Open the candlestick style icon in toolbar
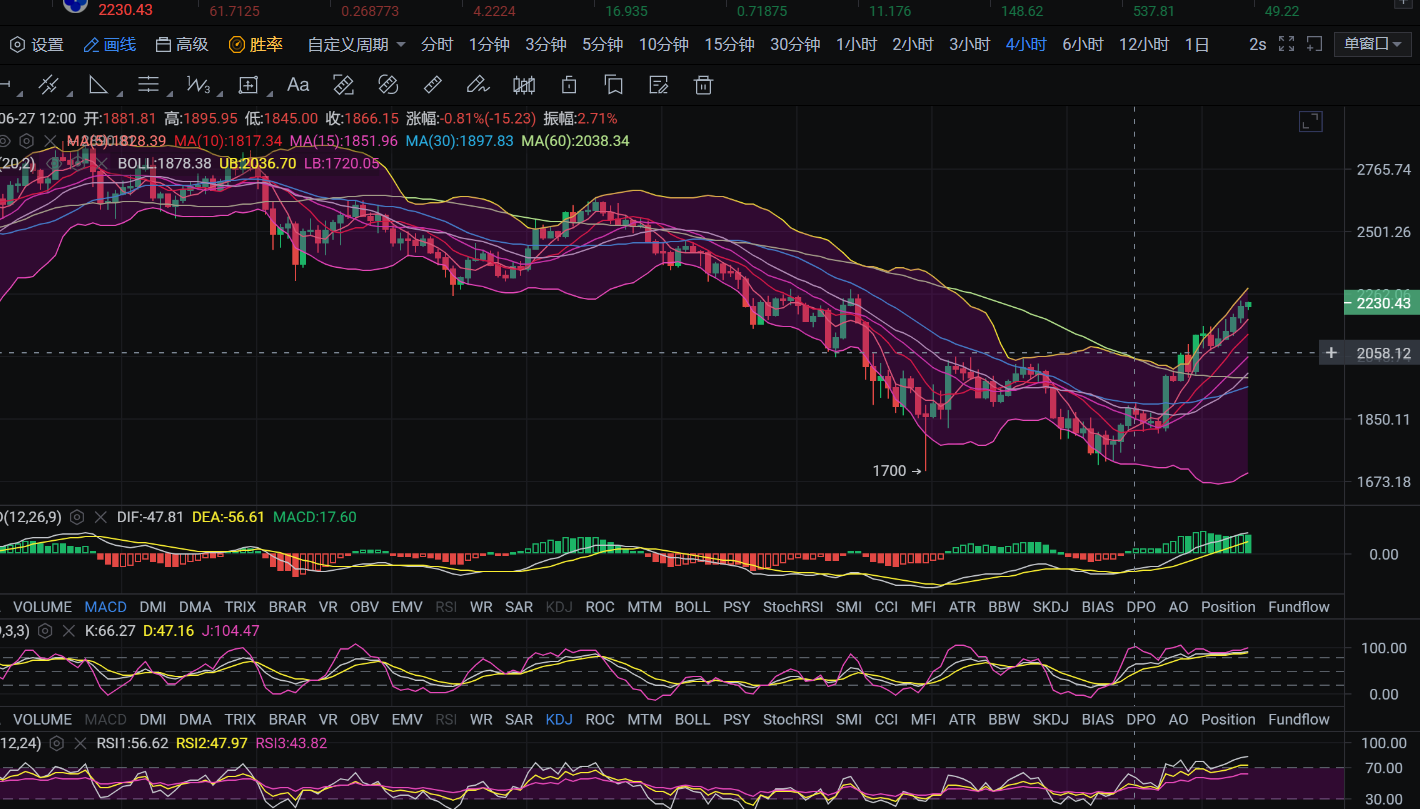Viewport: 1420px width, 809px height. (523, 85)
